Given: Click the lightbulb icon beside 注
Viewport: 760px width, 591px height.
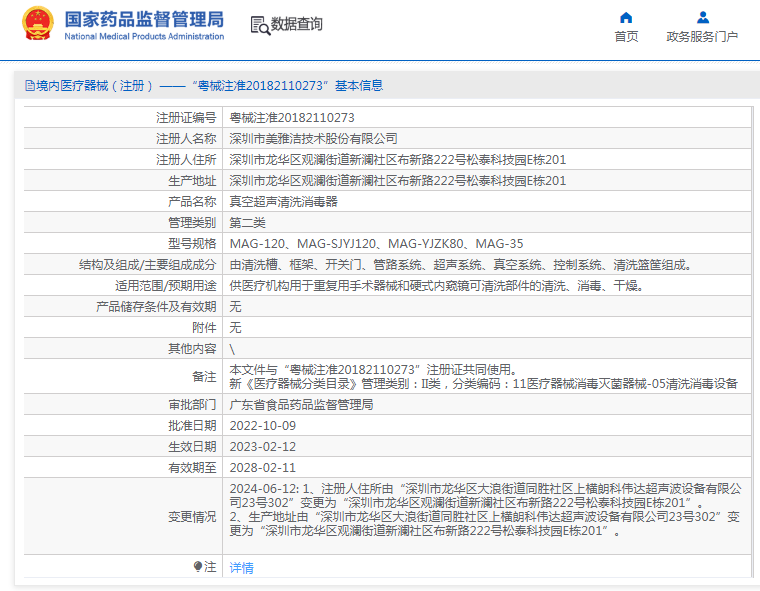Looking at the screenshot, I should tap(198, 566).
